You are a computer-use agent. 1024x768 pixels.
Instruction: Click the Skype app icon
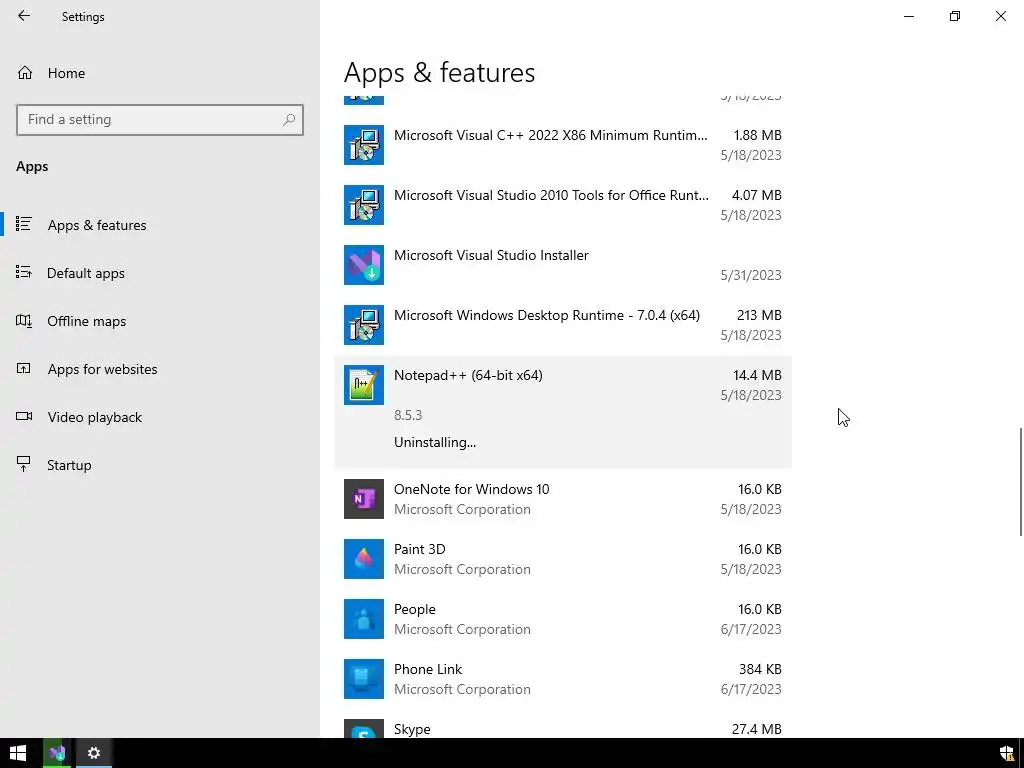click(x=364, y=729)
